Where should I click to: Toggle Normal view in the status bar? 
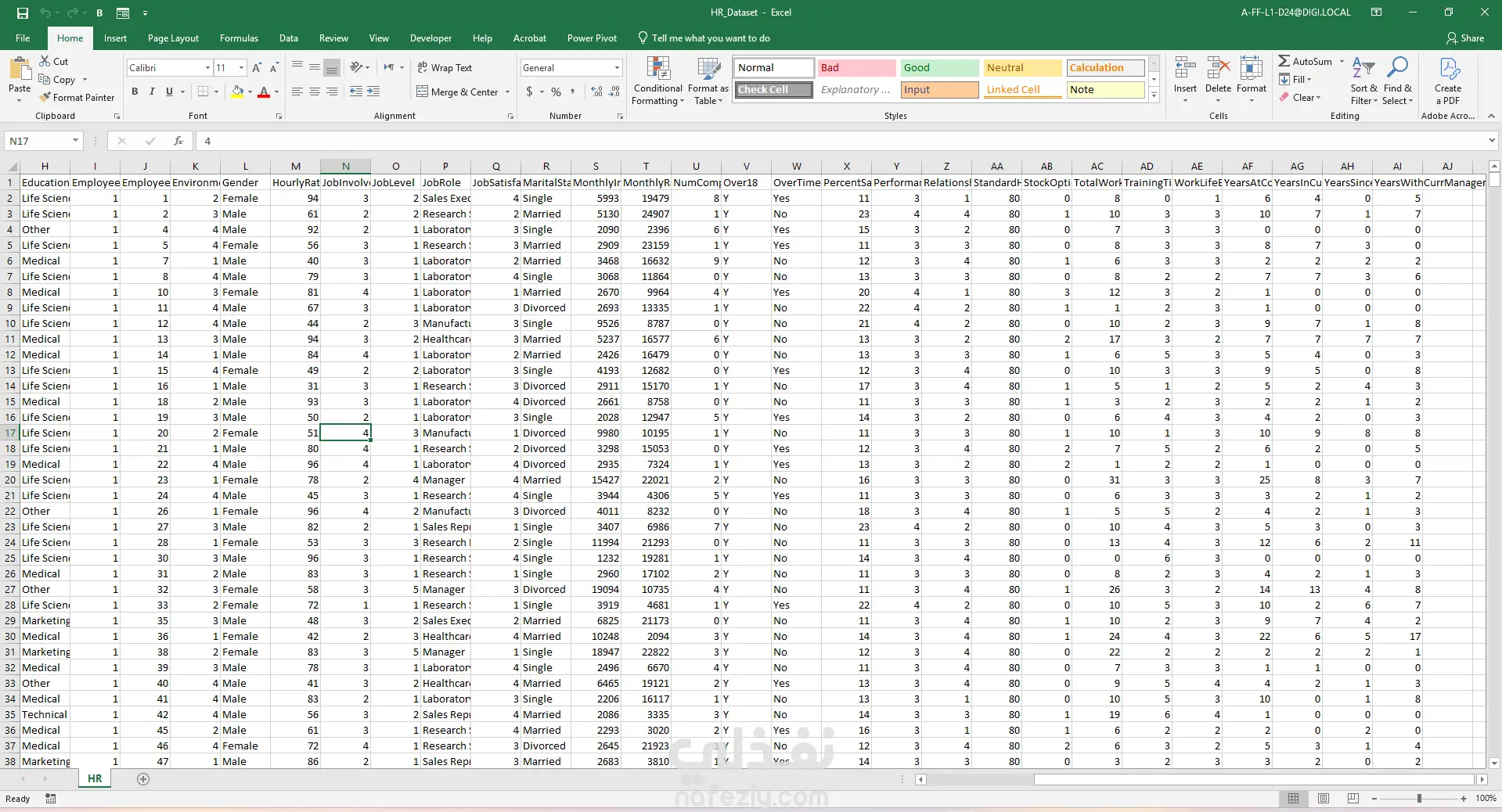click(x=1294, y=799)
